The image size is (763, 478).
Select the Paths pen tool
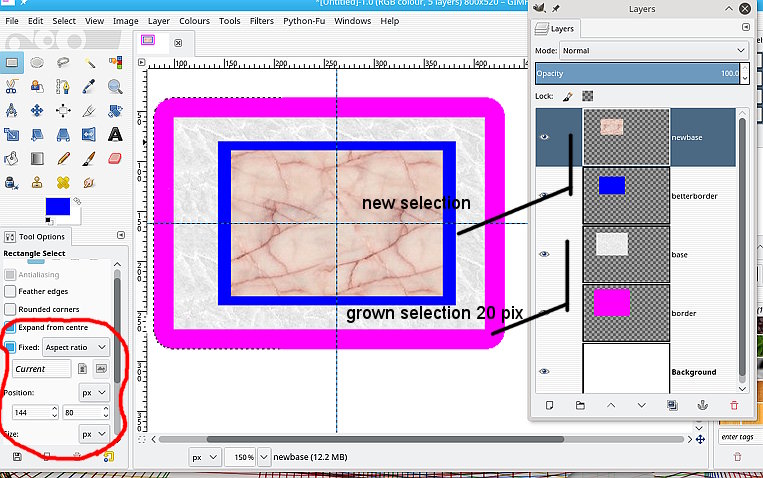pos(63,87)
